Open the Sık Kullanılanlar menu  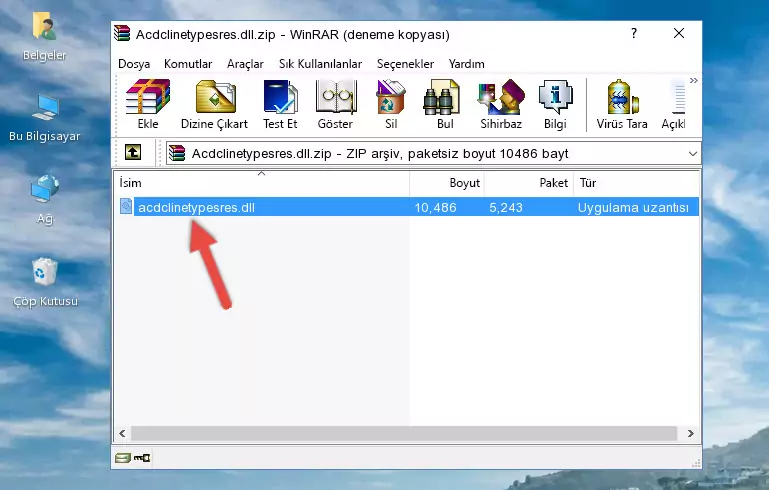(320, 64)
